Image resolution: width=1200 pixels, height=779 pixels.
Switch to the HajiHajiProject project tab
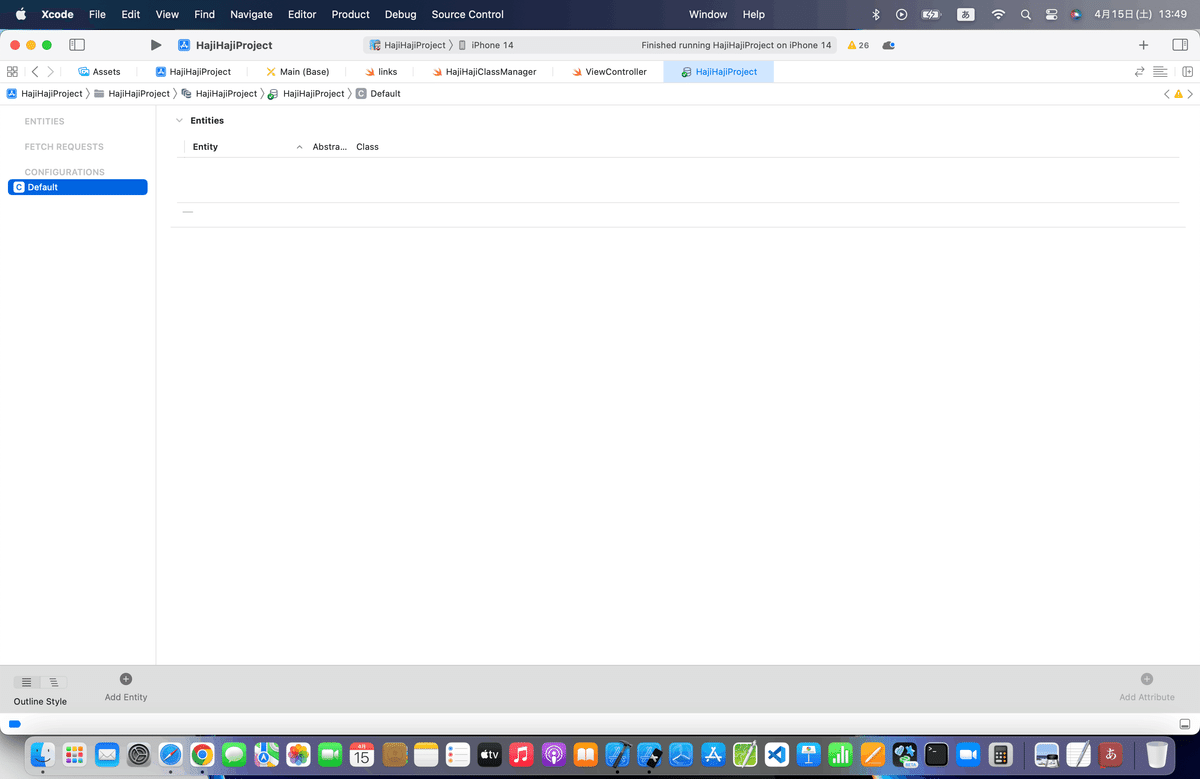(x=193, y=72)
